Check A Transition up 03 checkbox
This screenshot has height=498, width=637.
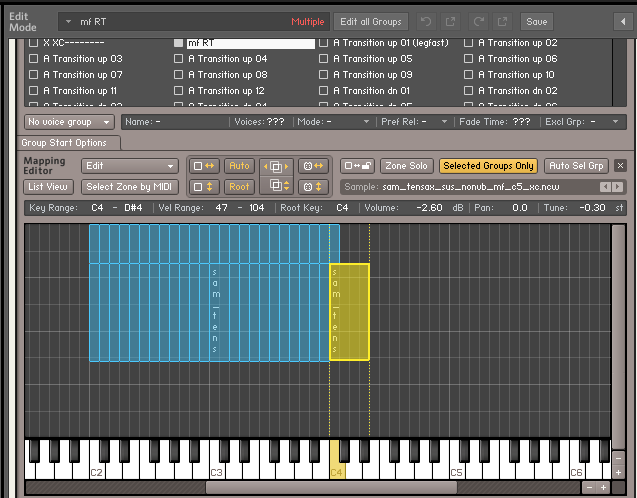pos(34,58)
